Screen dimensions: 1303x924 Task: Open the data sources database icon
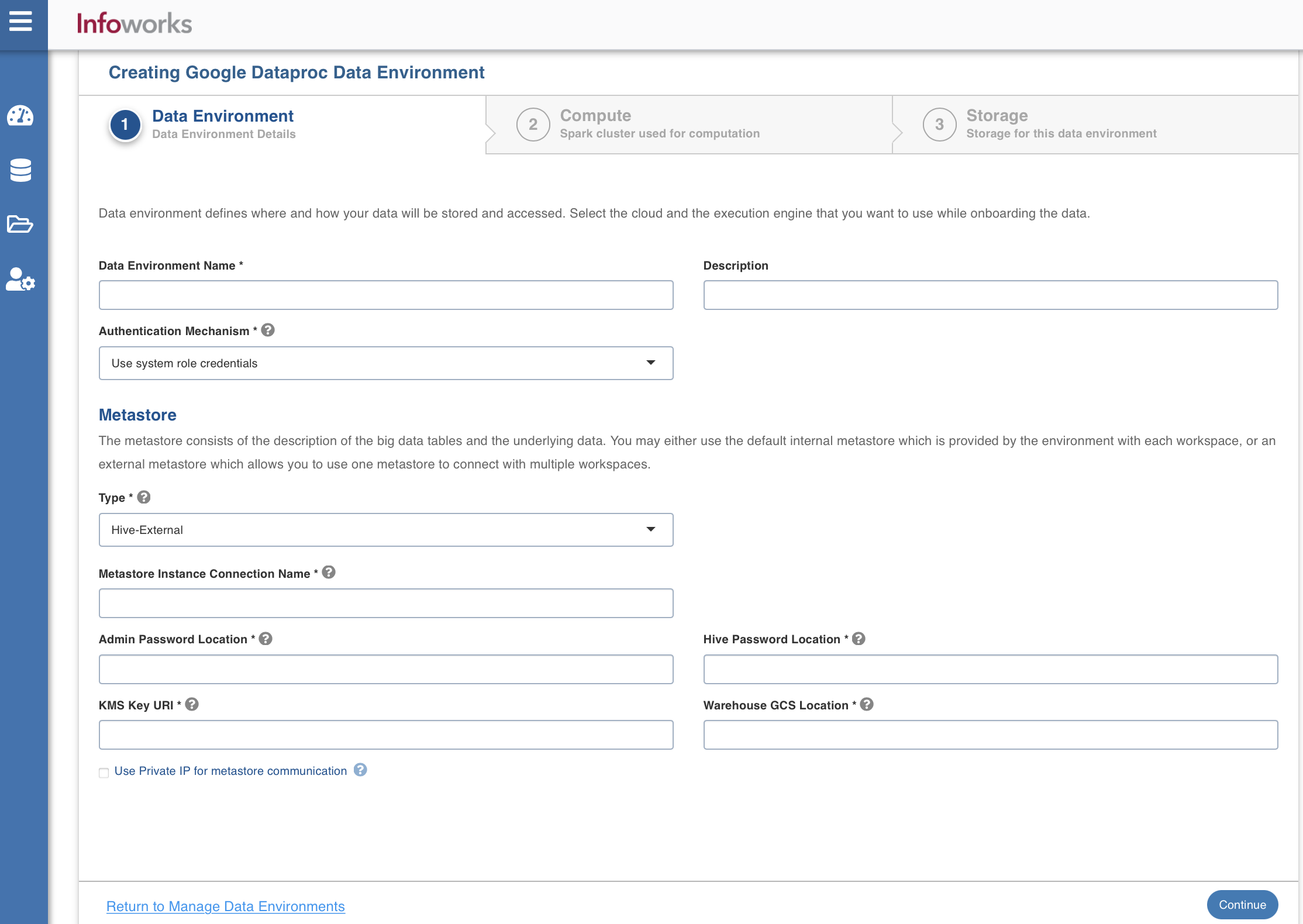tap(20, 170)
